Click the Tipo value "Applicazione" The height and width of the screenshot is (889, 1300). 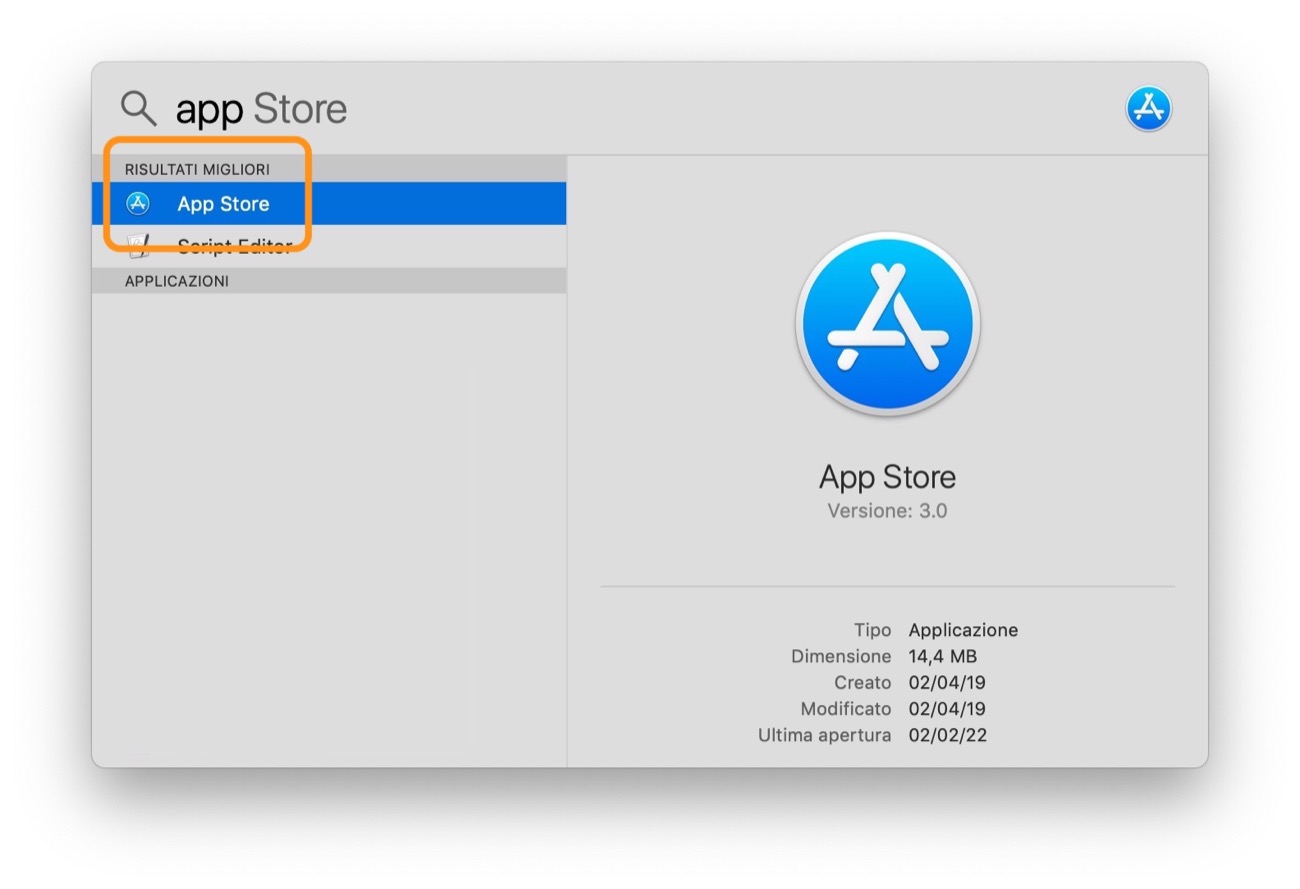coord(963,630)
